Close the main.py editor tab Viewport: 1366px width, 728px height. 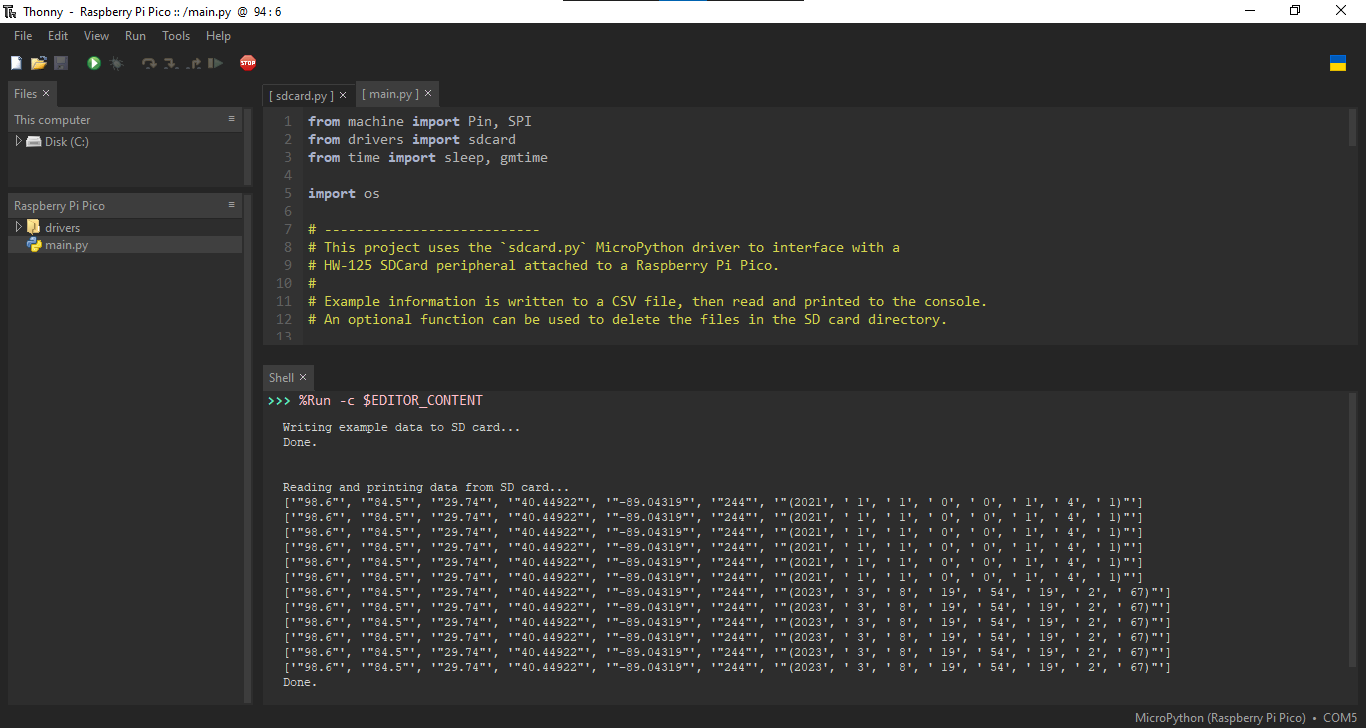(428, 94)
